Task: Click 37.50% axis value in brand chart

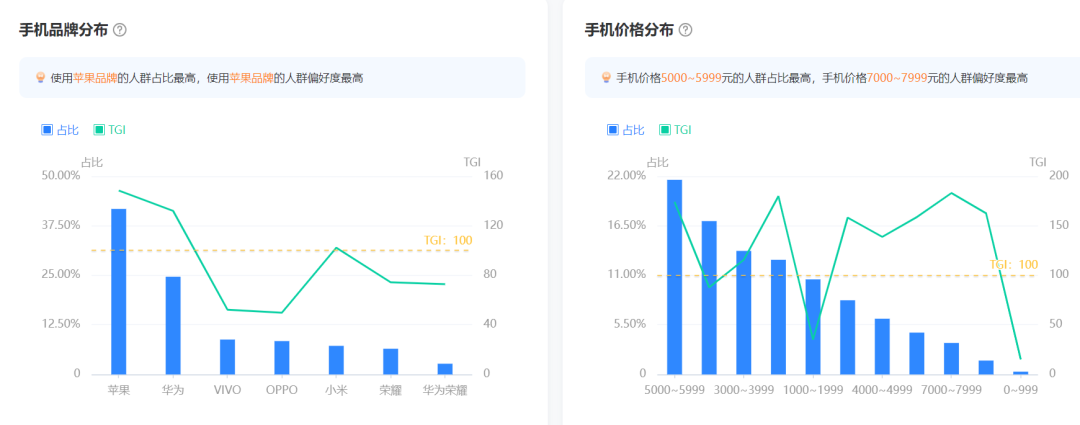Action: [61, 225]
